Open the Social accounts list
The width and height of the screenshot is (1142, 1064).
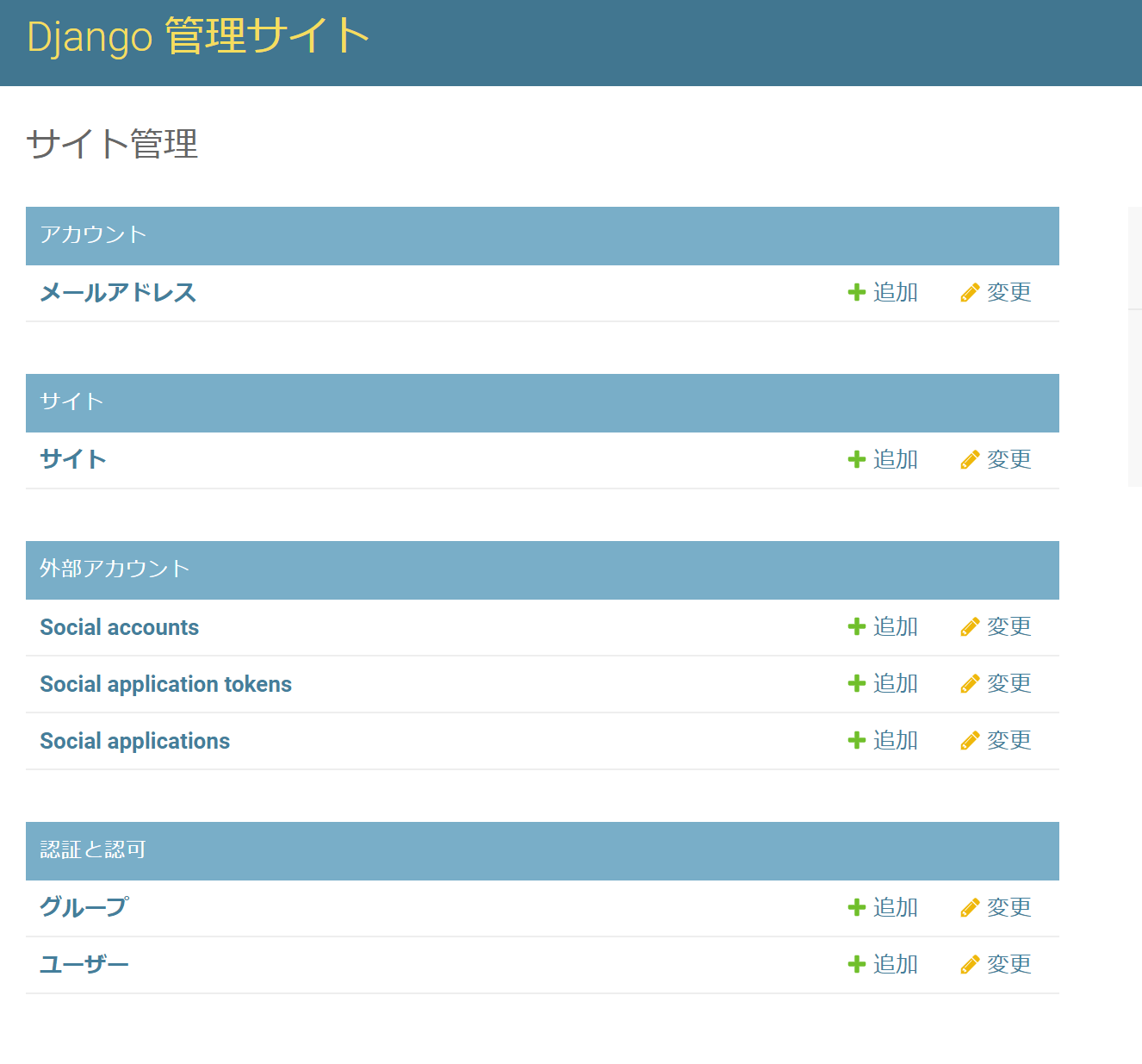120,627
